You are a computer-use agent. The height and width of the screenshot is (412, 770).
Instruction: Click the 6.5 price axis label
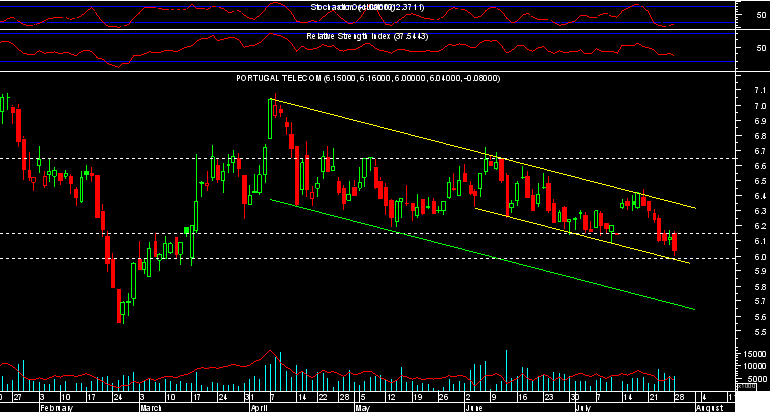(759, 181)
